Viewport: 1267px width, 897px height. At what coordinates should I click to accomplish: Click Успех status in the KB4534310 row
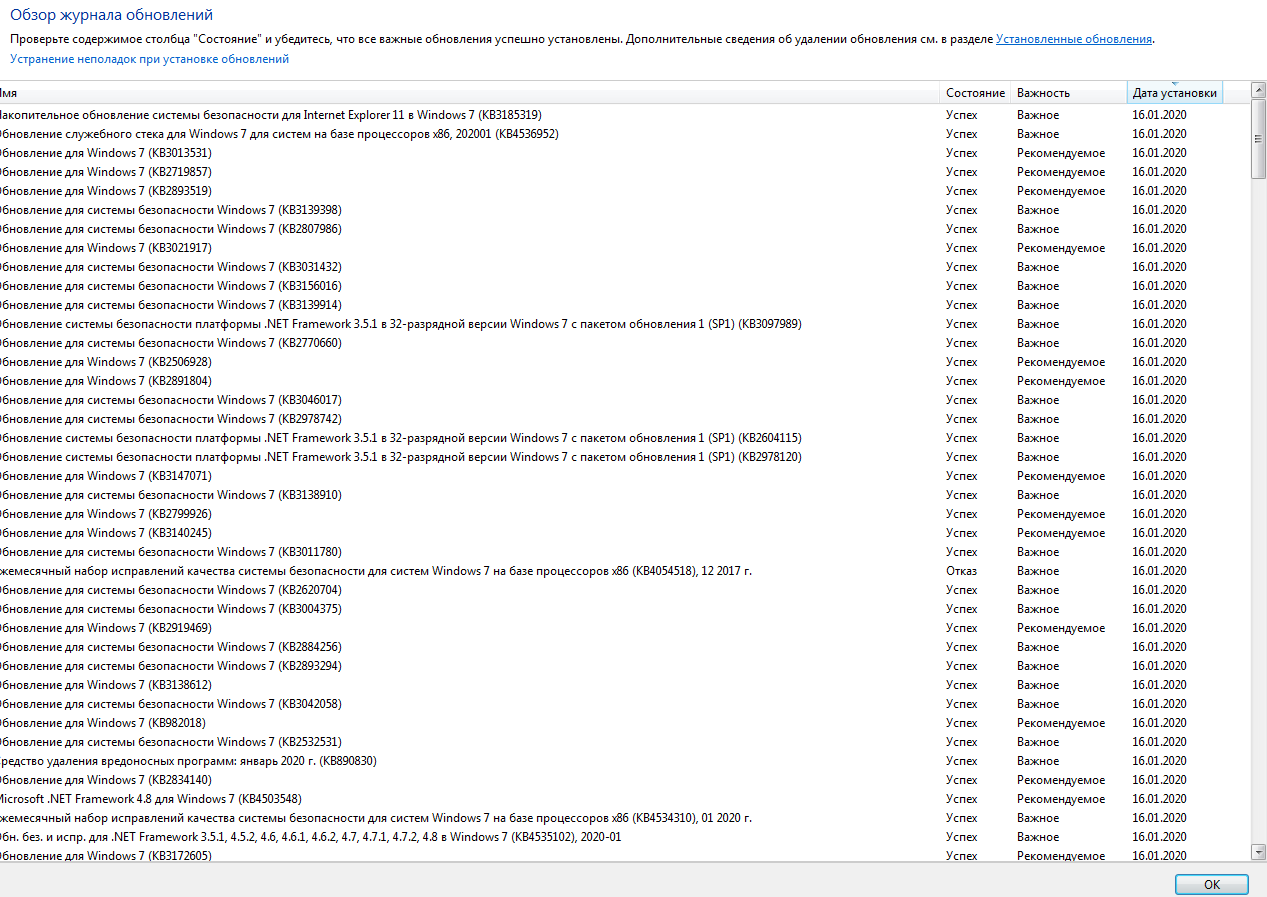pos(962,818)
